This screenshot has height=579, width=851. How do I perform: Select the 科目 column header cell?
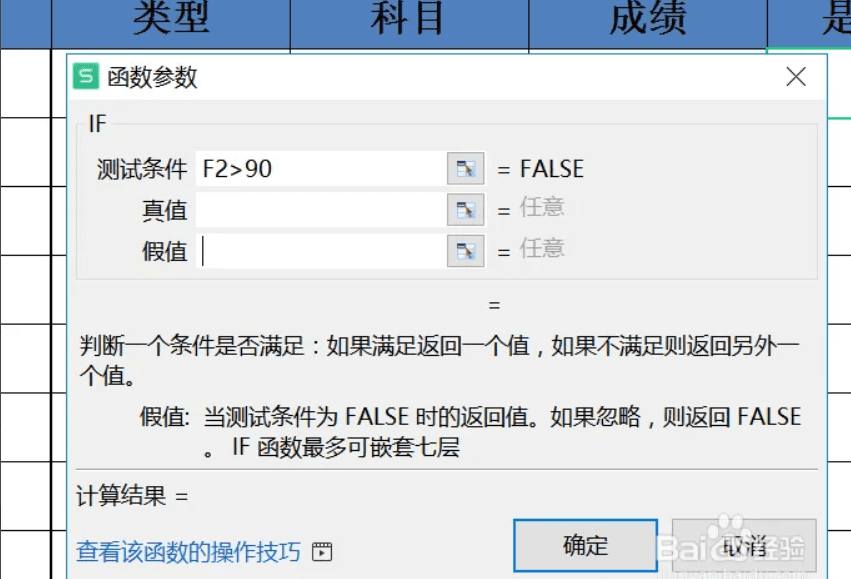tap(407, 19)
